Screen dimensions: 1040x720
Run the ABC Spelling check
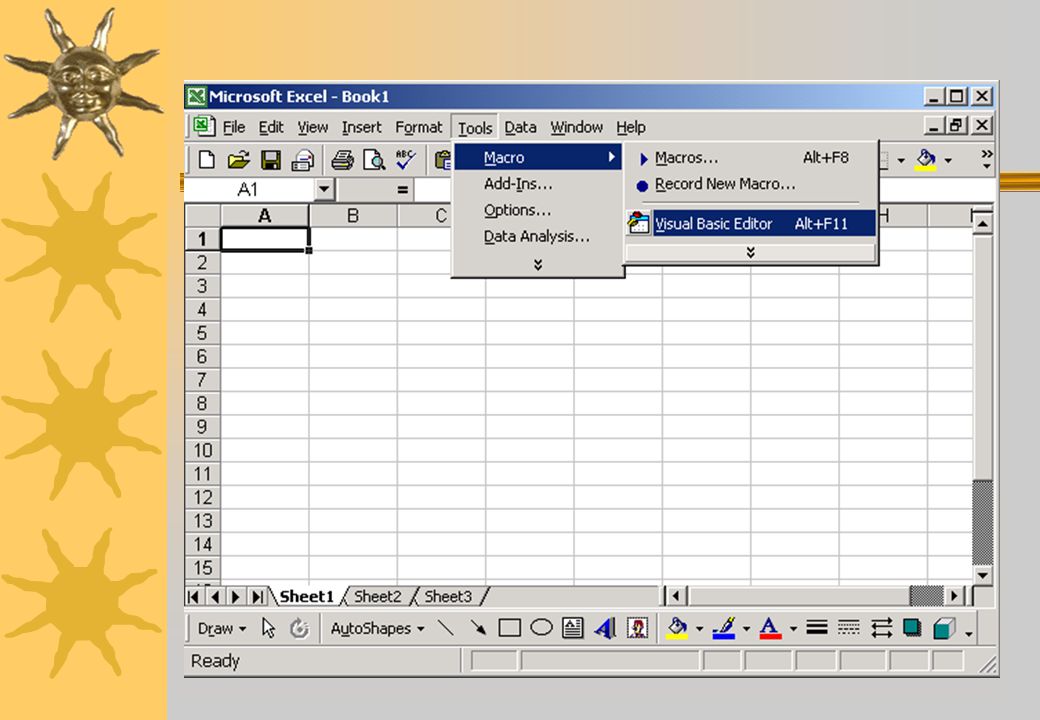point(405,160)
